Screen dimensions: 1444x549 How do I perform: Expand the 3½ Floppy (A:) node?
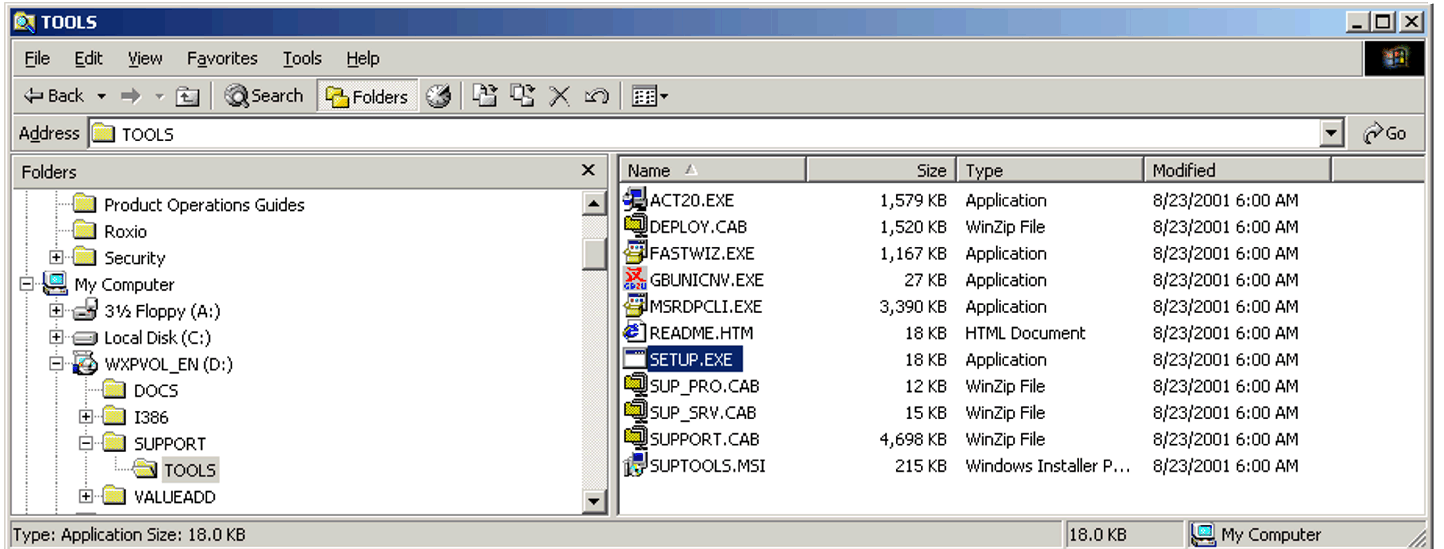(56, 311)
